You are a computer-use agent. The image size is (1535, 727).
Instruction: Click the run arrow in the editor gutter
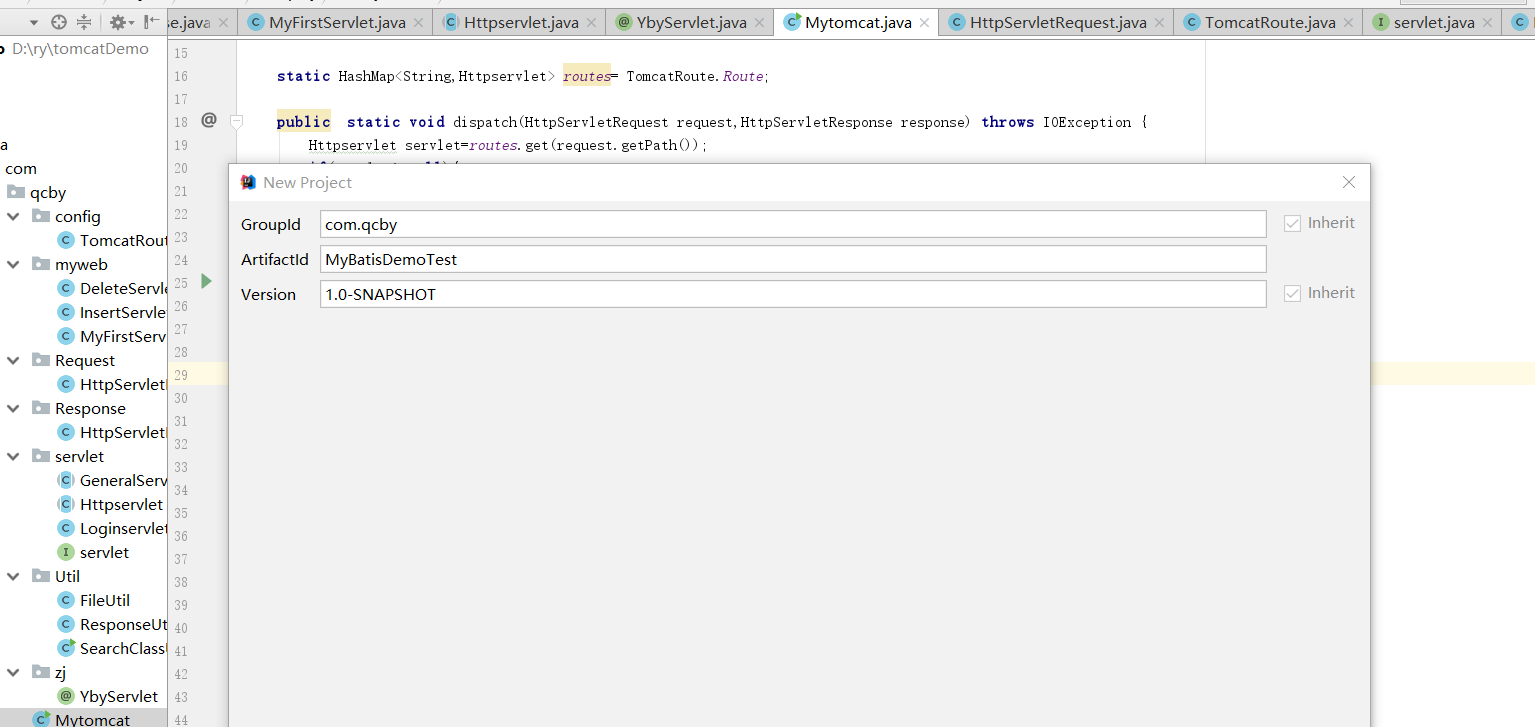click(x=206, y=281)
